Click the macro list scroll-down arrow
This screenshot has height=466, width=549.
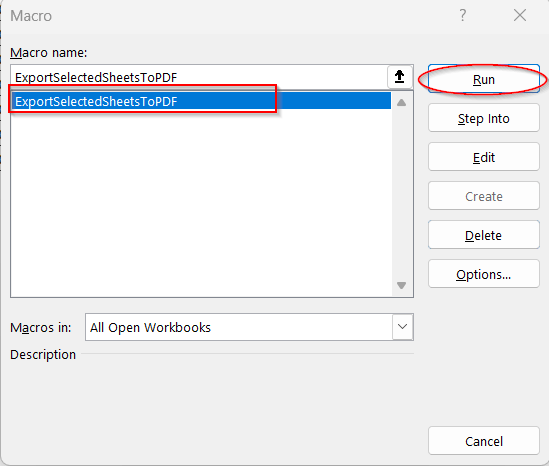click(x=402, y=285)
